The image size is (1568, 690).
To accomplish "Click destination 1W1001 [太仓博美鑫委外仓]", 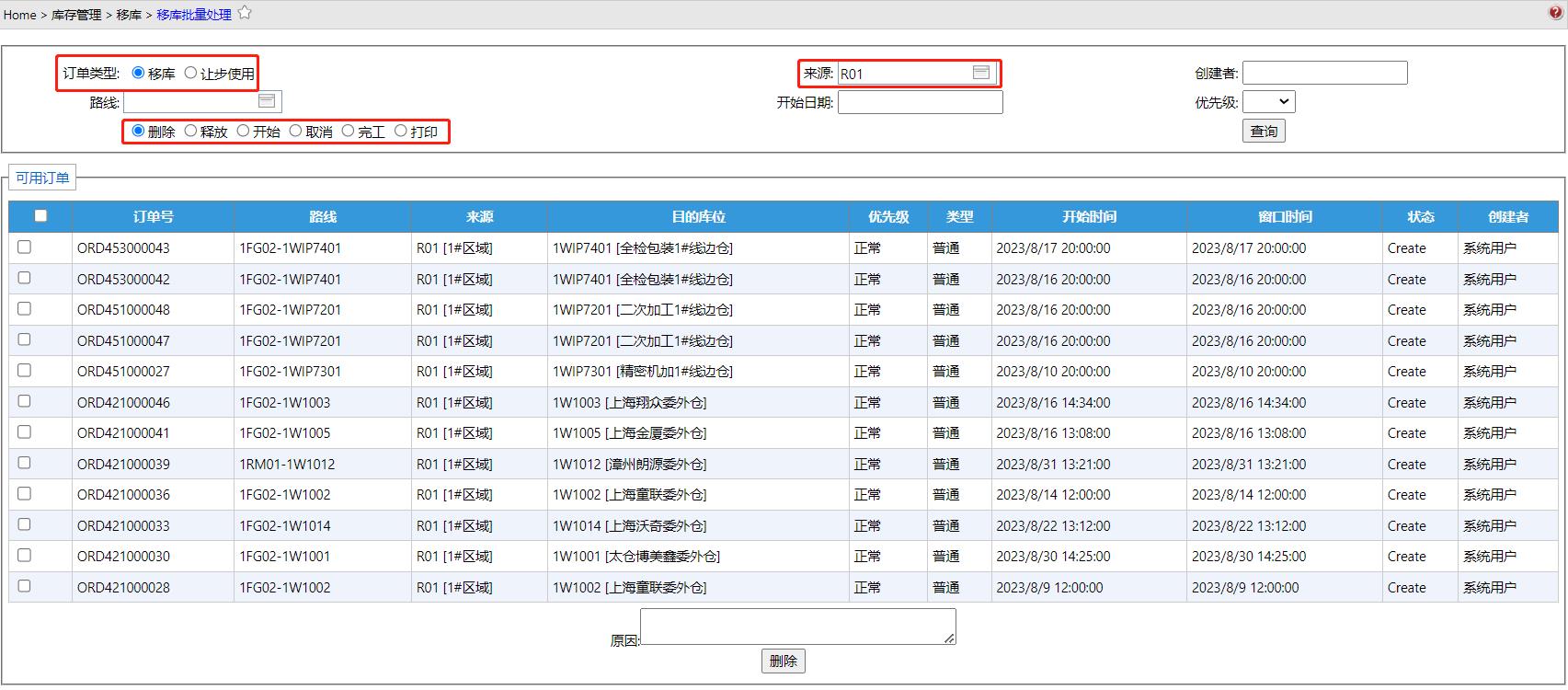I will 636,557.
